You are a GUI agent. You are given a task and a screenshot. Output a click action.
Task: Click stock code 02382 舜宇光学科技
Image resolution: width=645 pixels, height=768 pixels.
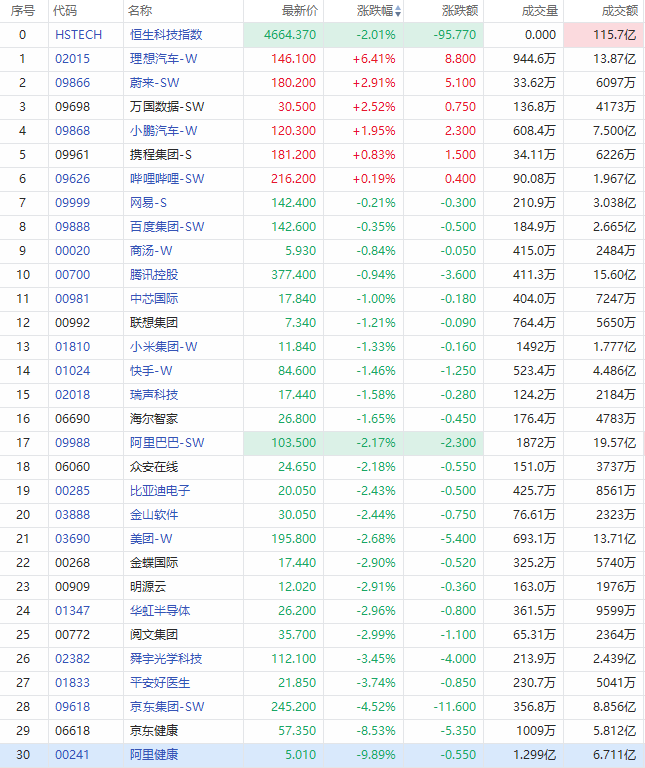click(x=72, y=659)
